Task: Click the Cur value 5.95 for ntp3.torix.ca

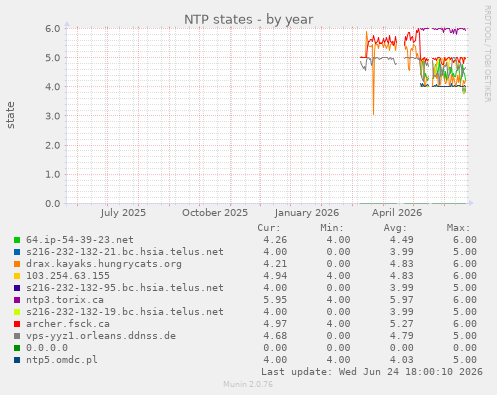Action: 275,300
